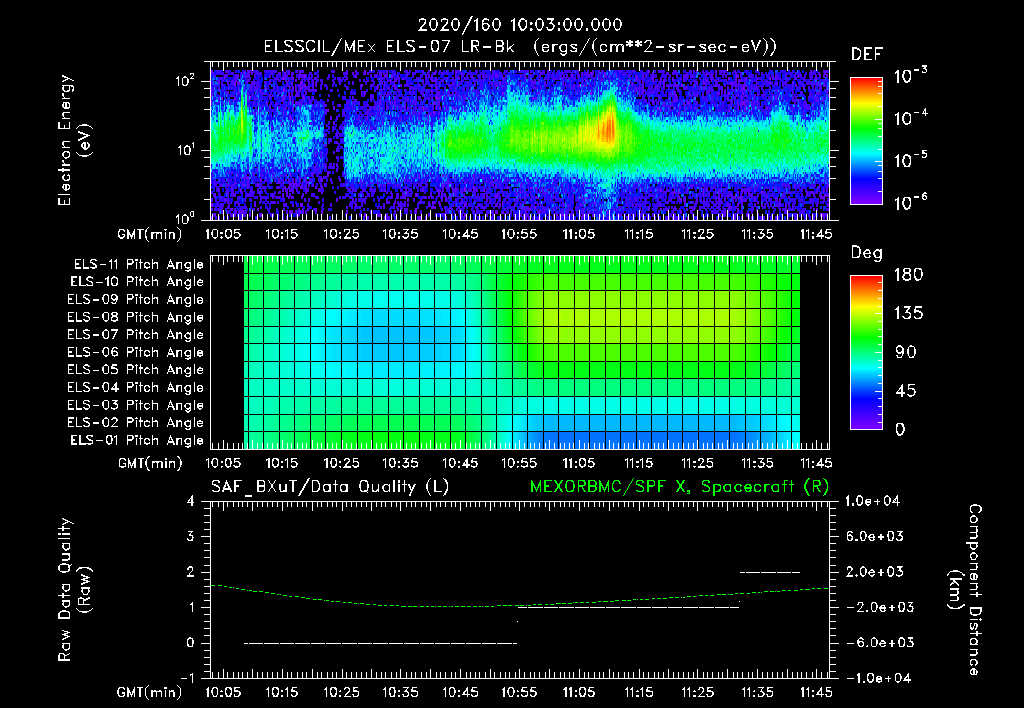Click the red peak in the spectrogram

(x=607, y=128)
